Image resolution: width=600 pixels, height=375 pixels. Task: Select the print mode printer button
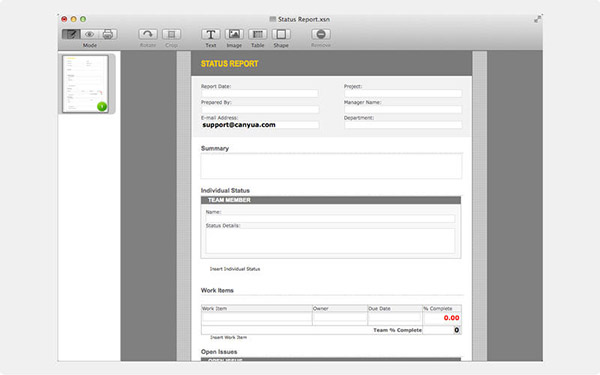coord(108,34)
